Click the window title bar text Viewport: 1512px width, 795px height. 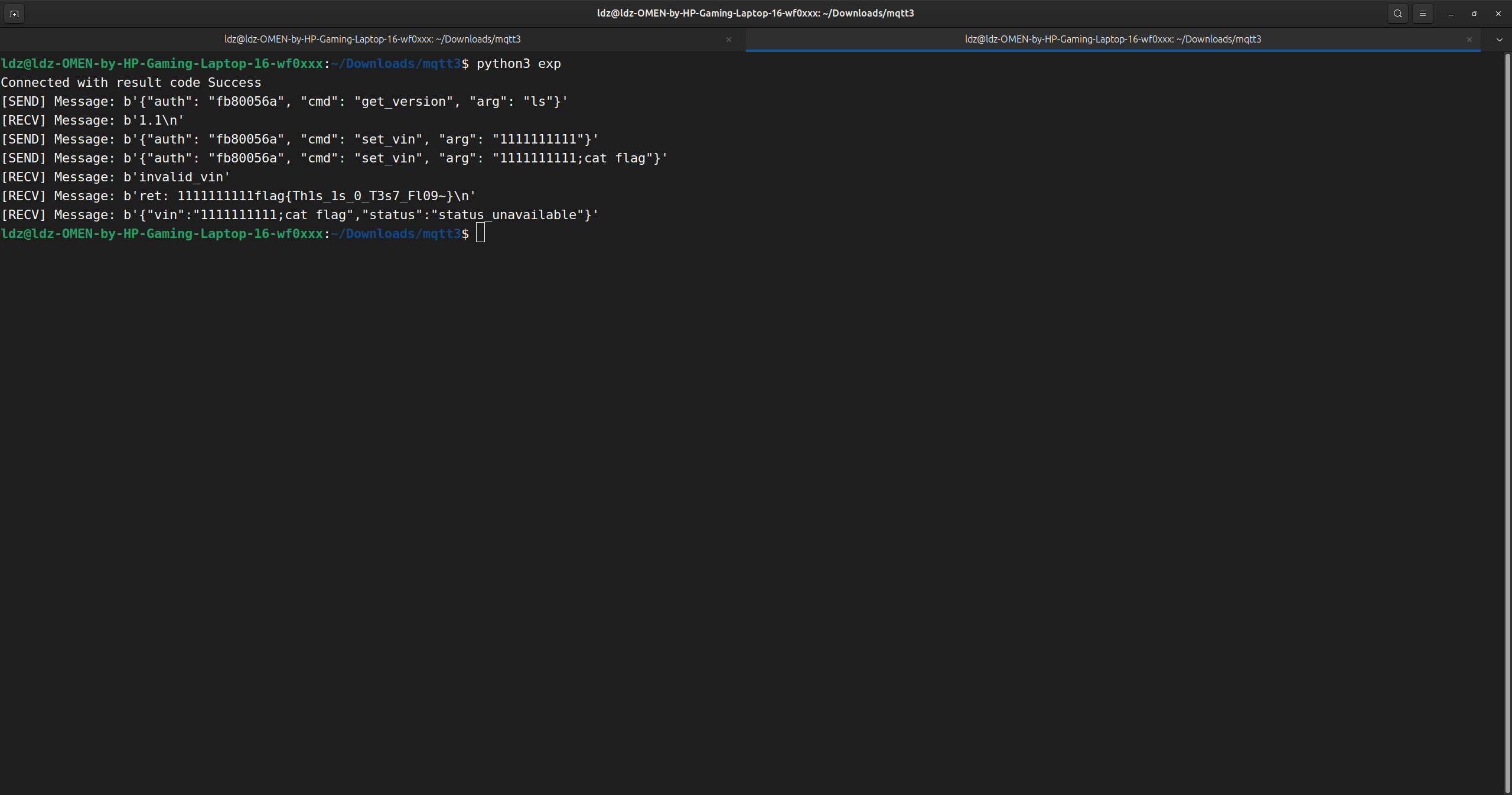tap(755, 13)
